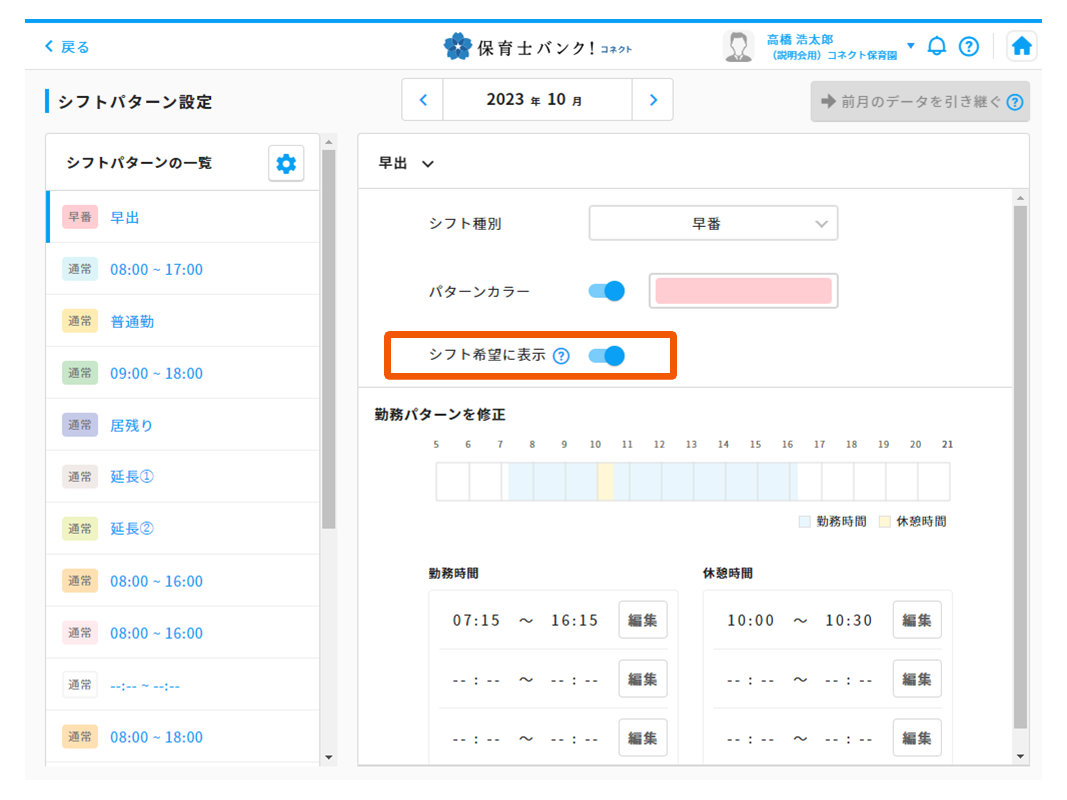1067x800 pixels.
Task: Click the pink pattern color swatch
Action: pos(743,291)
